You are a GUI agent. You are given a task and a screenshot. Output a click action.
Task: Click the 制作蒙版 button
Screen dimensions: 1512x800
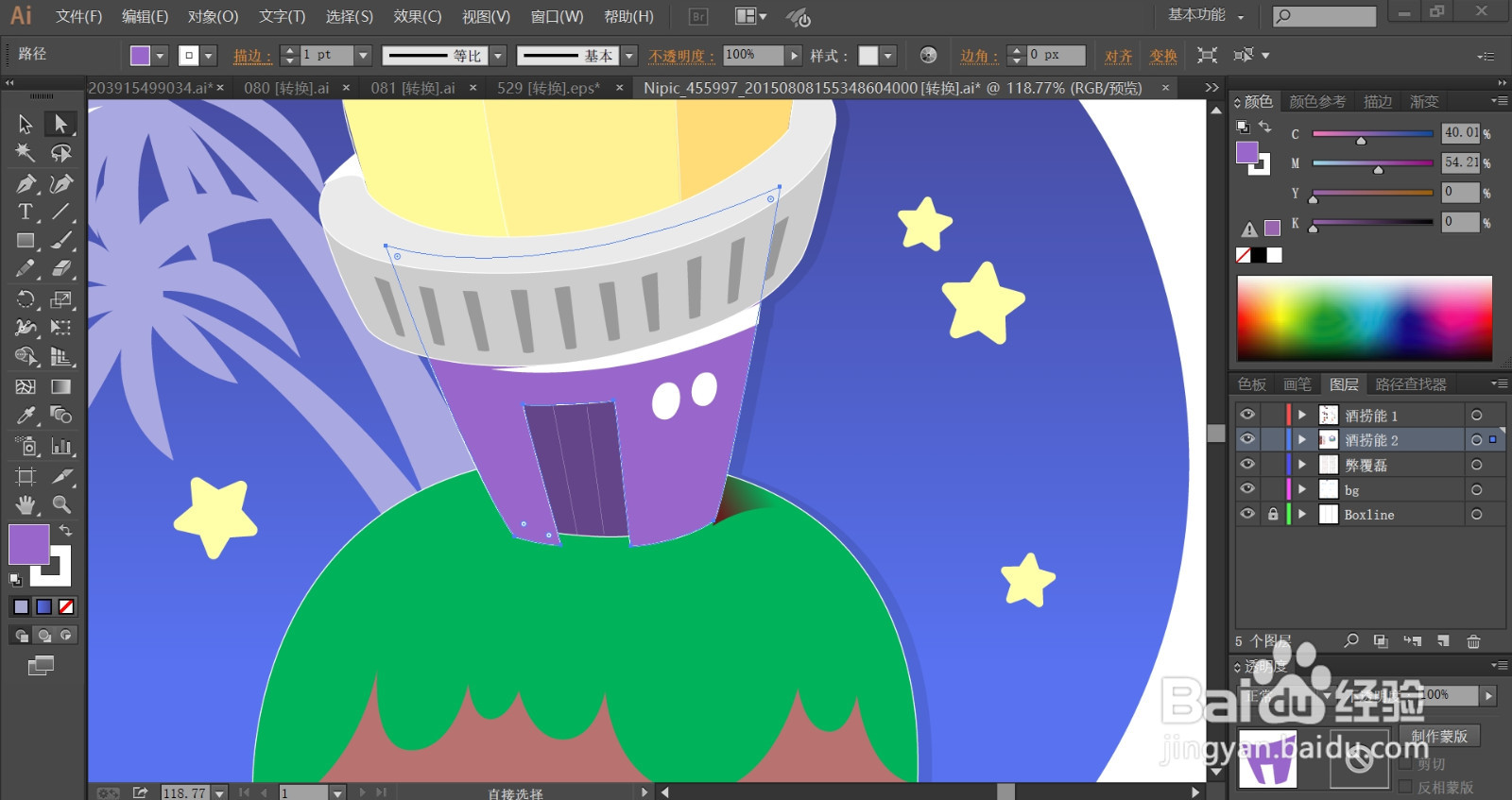pyautogui.click(x=1439, y=736)
